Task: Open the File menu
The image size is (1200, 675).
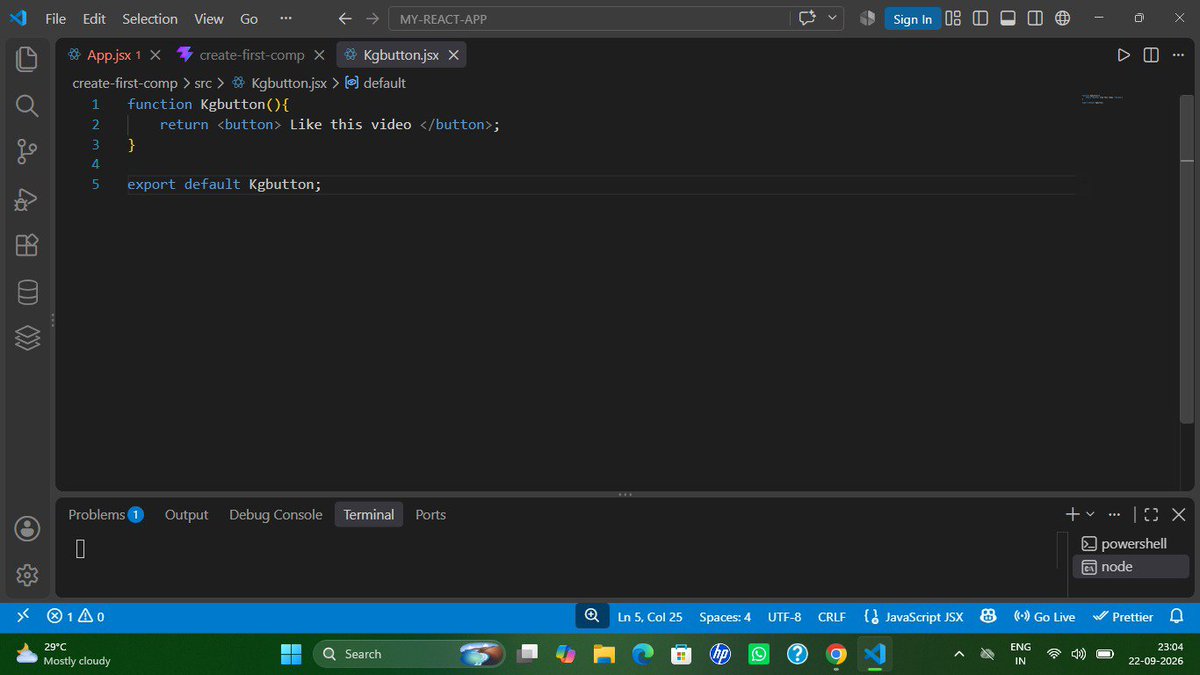Action: (x=56, y=18)
